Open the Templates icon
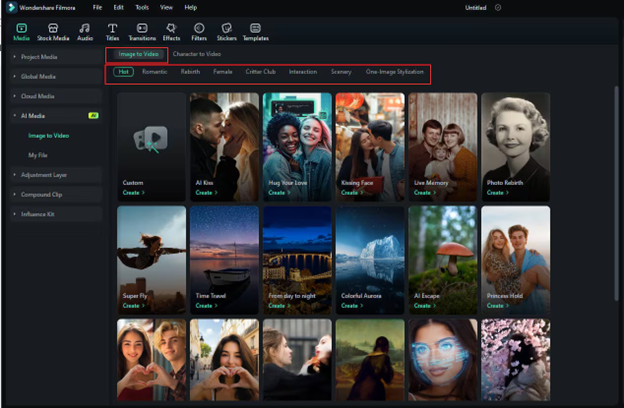 click(x=255, y=30)
